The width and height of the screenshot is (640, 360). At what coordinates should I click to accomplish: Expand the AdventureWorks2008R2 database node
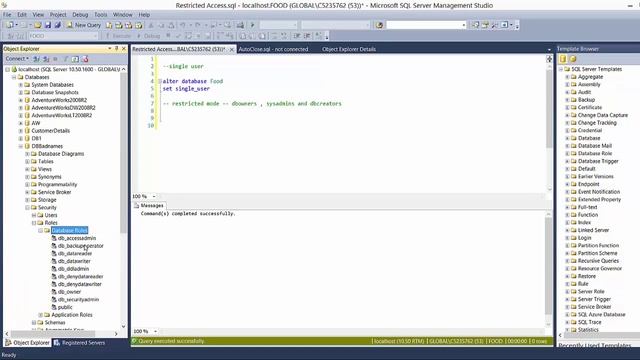pos(21,100)
